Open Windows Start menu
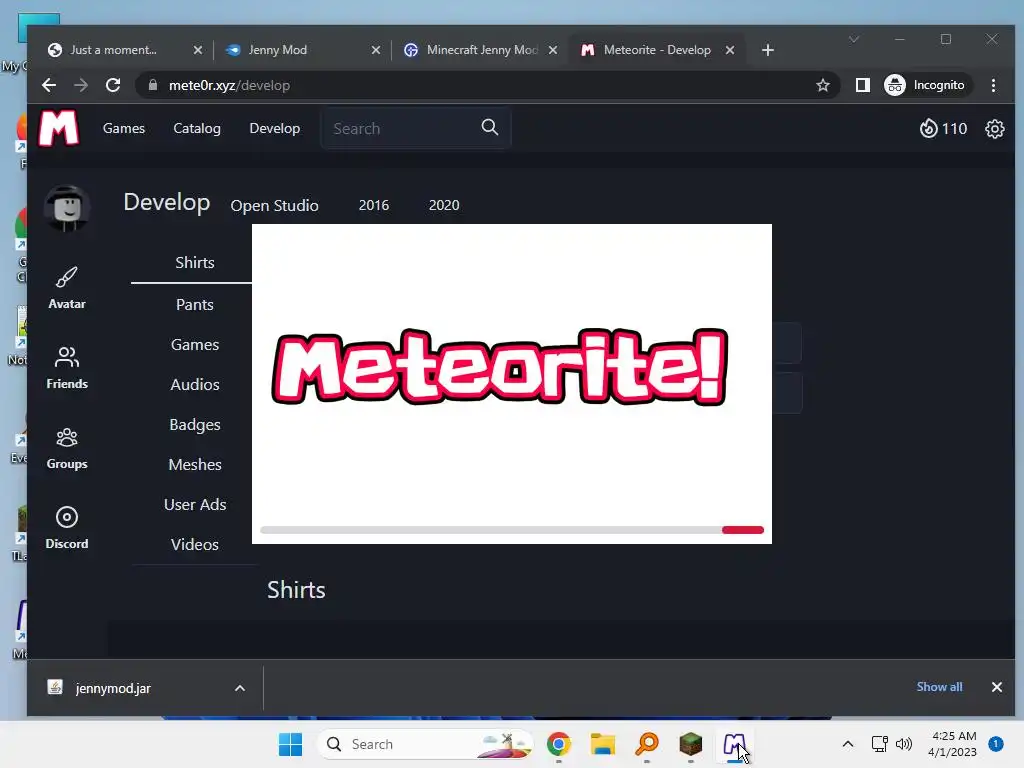1024x768 pixels. coord(291,744)
